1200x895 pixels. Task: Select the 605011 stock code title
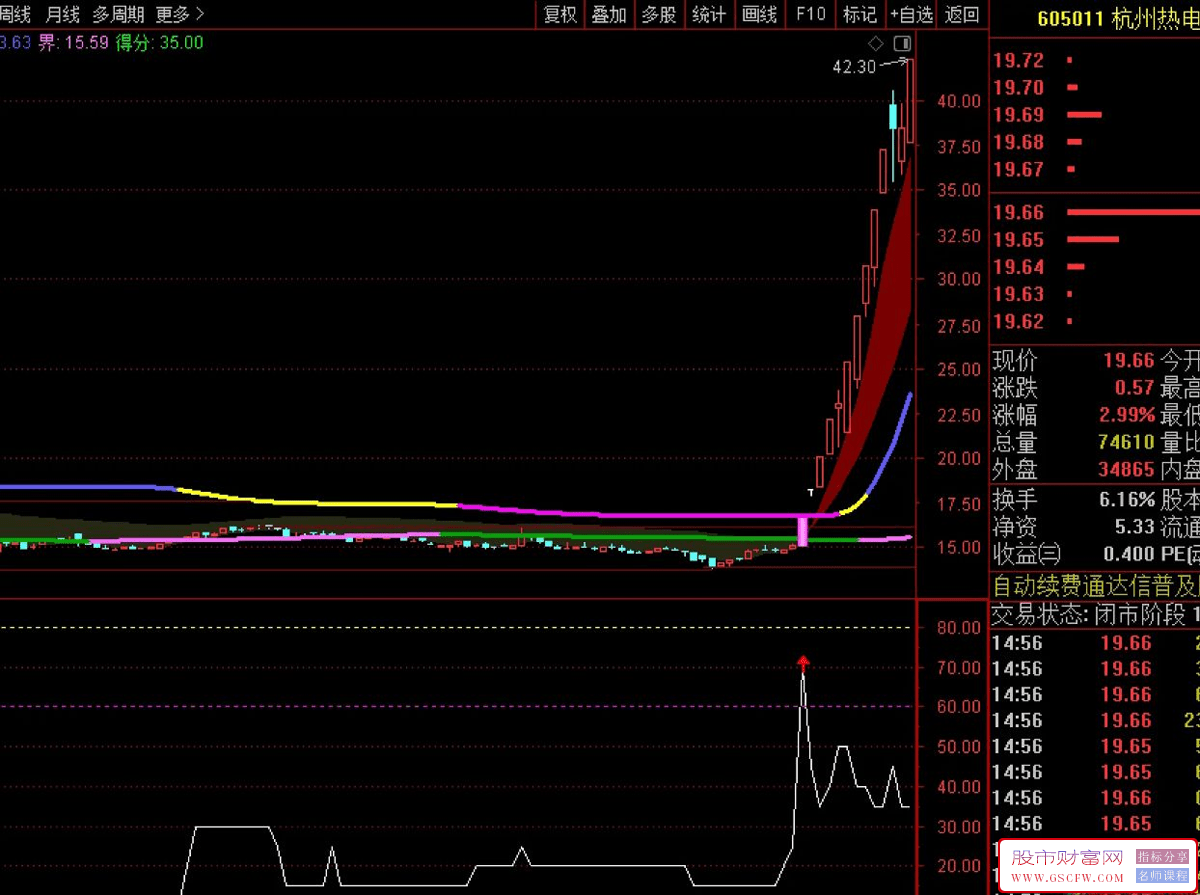1070,18
